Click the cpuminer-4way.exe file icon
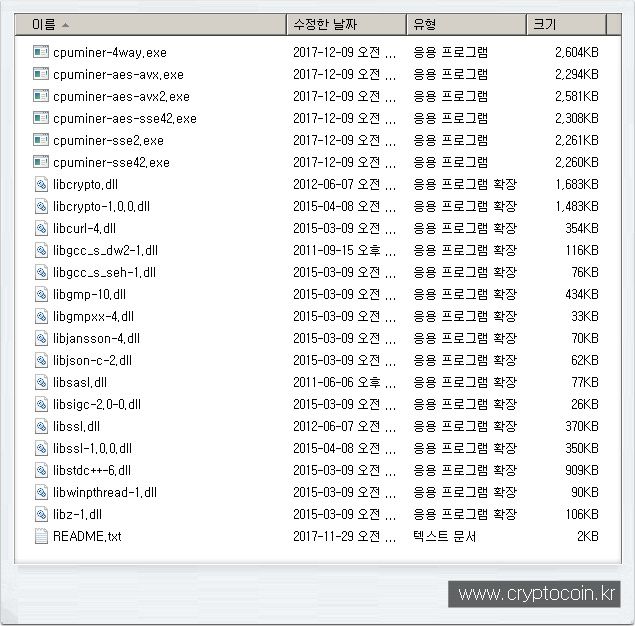 (x=41, y=52)
